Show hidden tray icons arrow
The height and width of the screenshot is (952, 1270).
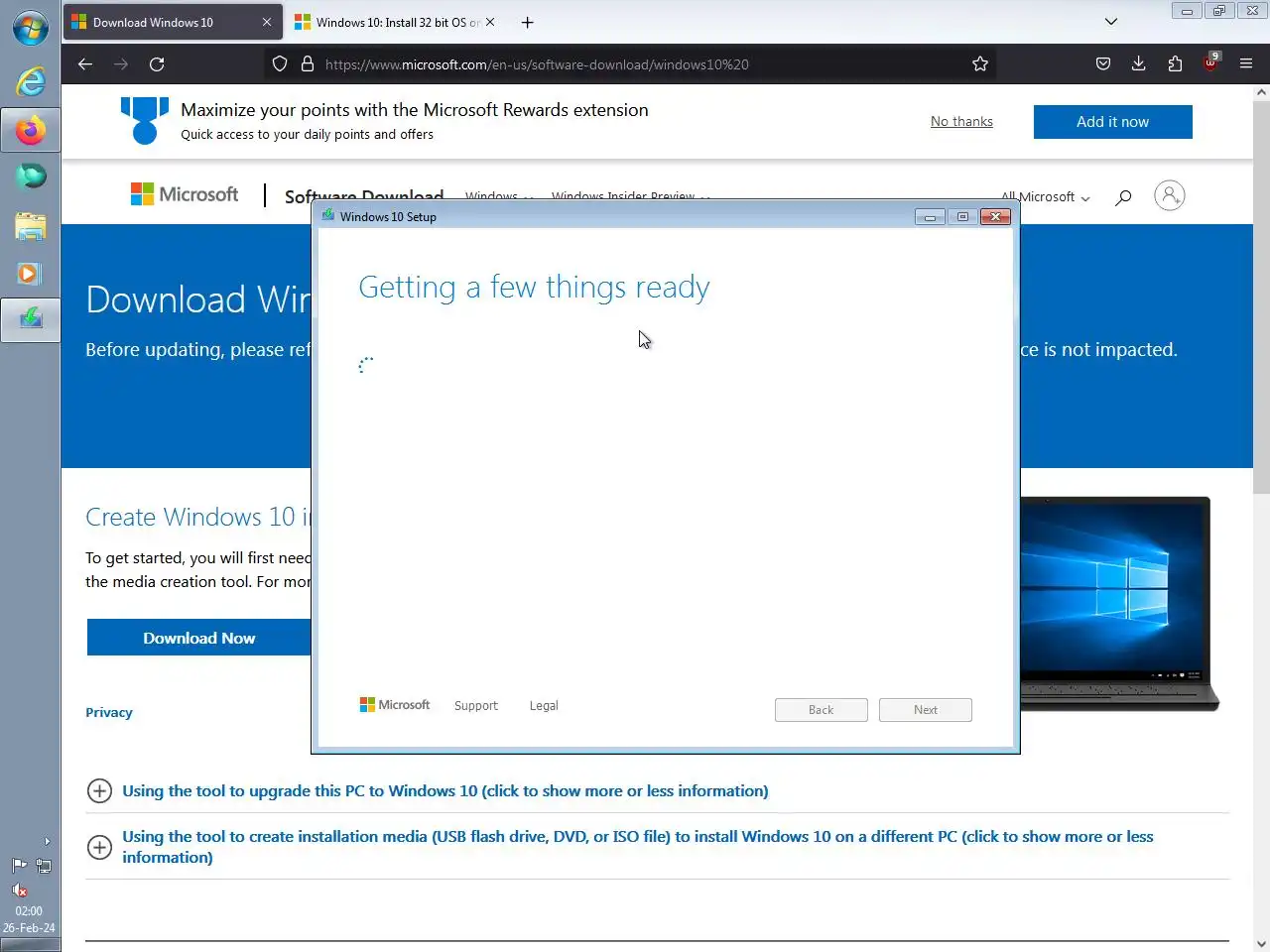coord(47,841)
